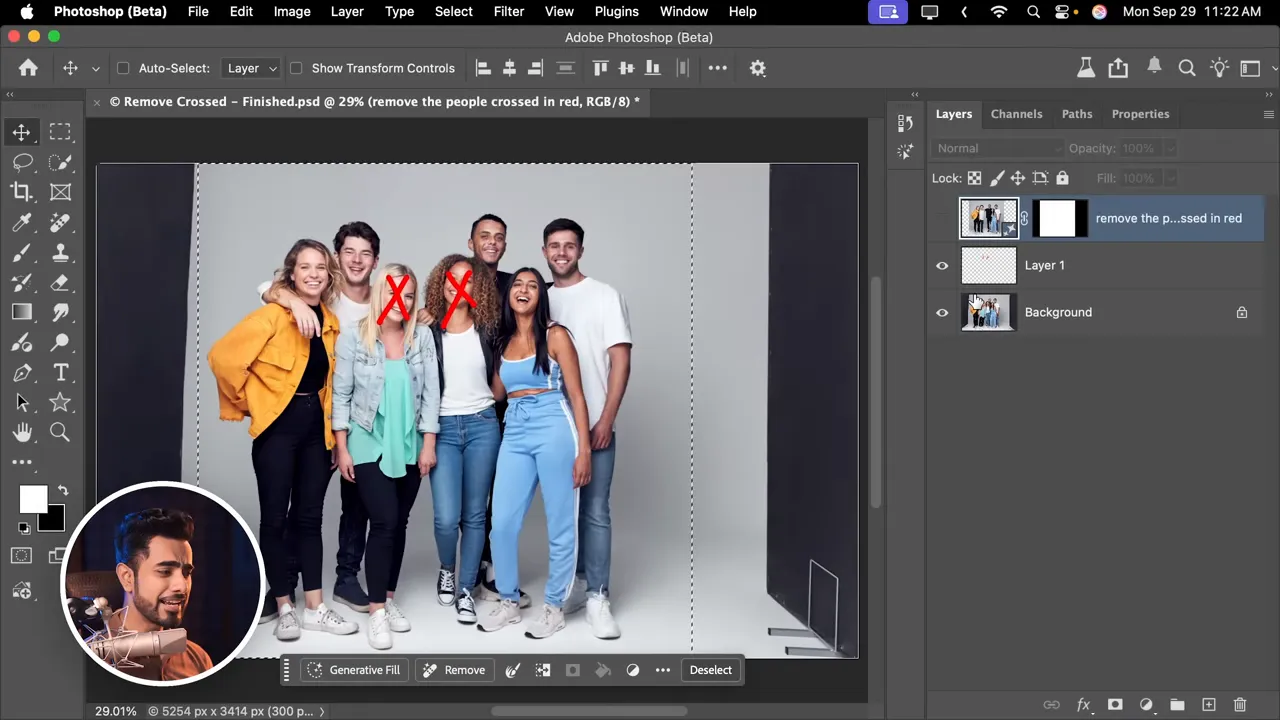This screenshot has width=1280, height=720.
Task: Add a layer mask from Layers panel
Action: 1115,705
